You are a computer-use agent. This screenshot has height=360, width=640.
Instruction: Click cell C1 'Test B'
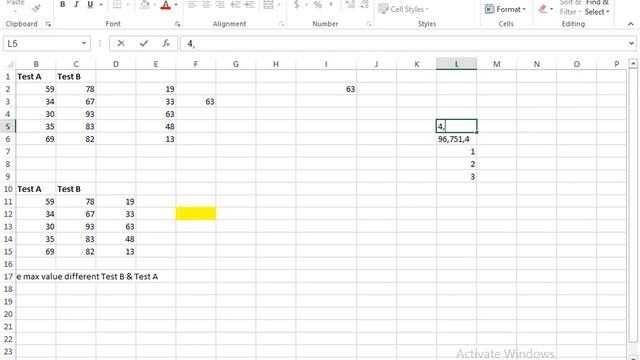coord(76,77)
